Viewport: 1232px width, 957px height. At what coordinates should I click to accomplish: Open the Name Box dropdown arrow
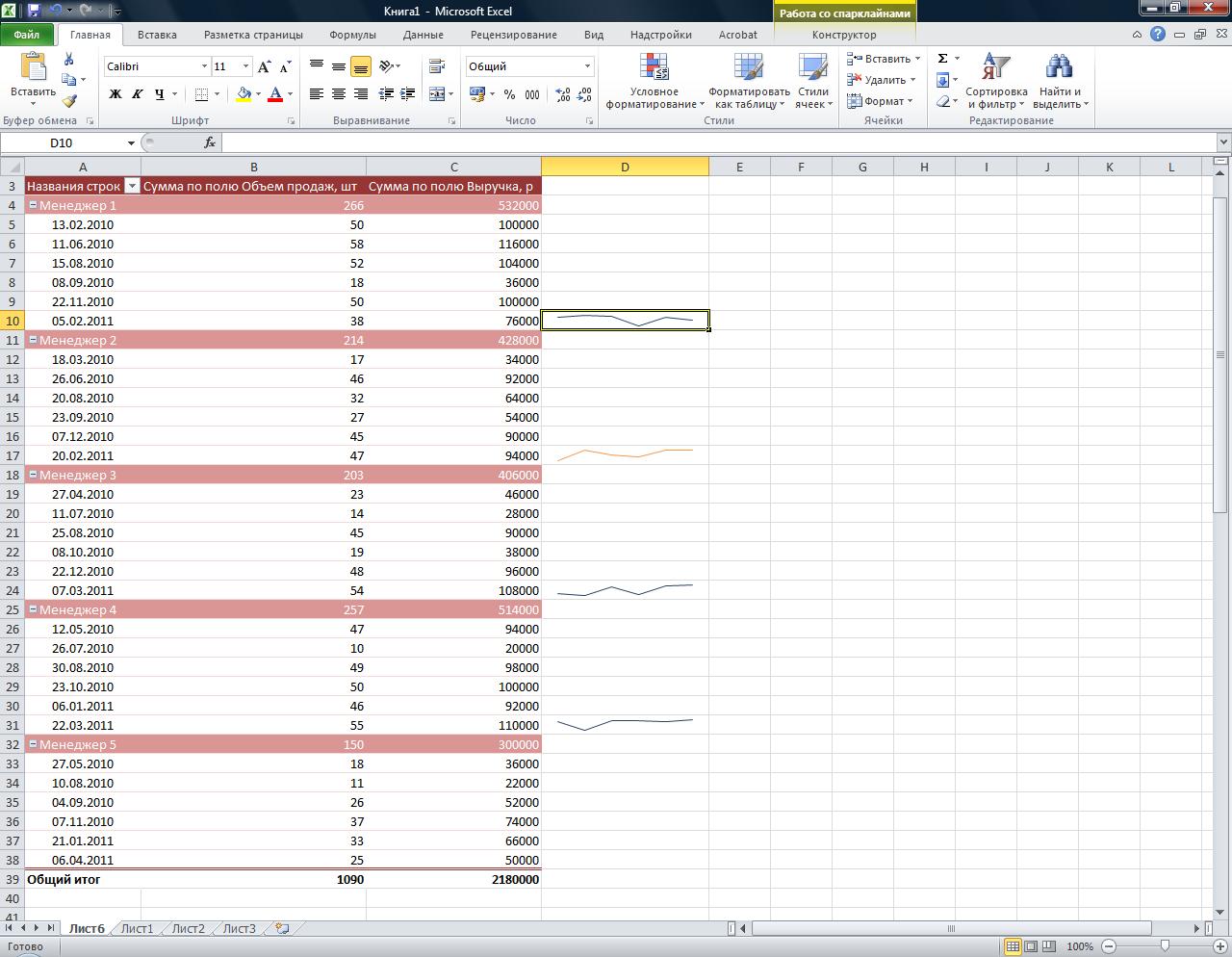[131, 142]
